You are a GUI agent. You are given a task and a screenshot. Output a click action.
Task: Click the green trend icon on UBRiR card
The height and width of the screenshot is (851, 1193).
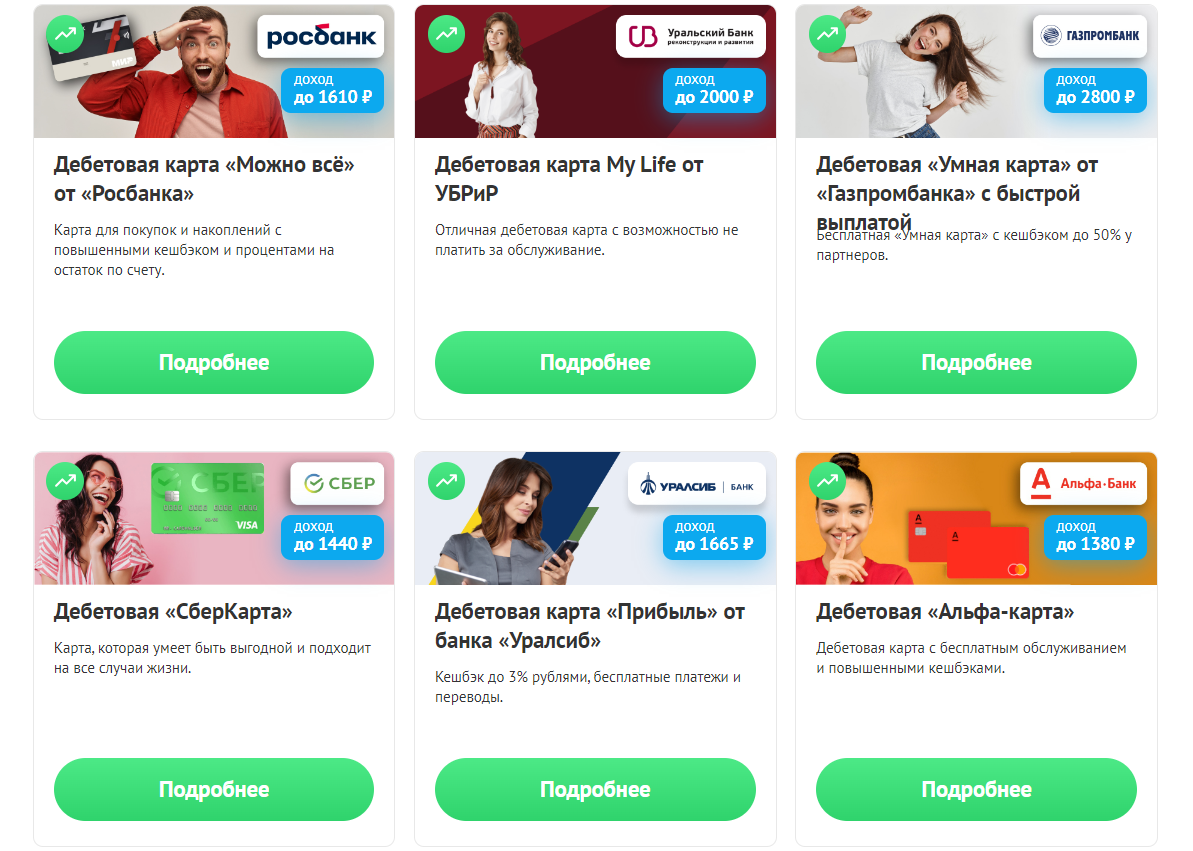click(447, 34)
